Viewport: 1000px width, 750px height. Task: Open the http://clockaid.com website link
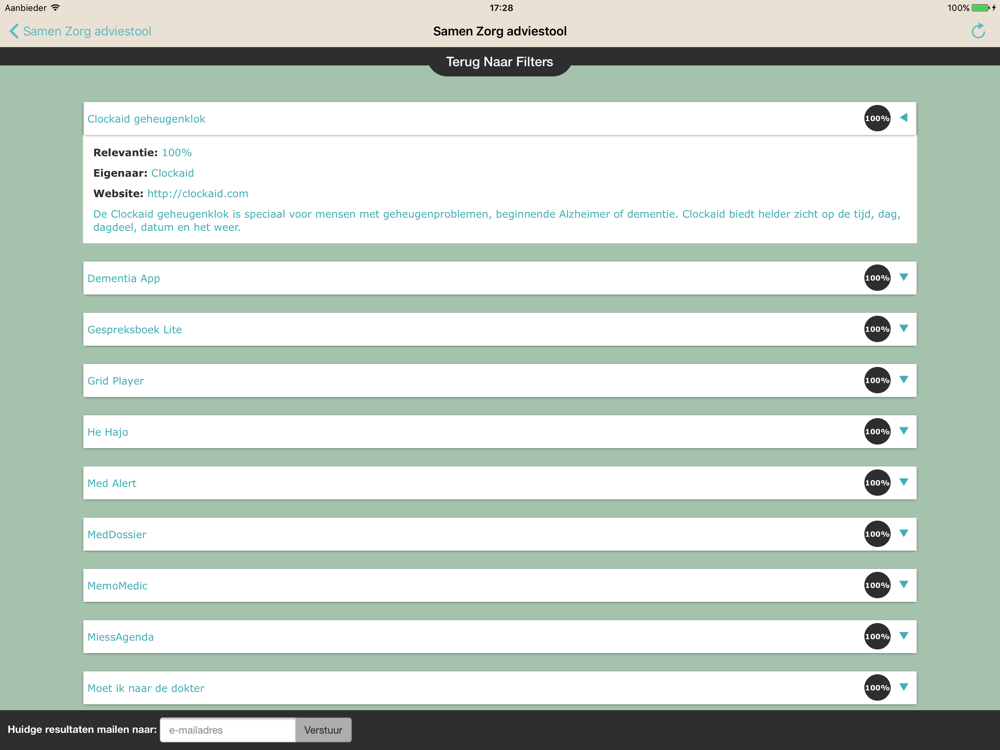click(198, 193)
